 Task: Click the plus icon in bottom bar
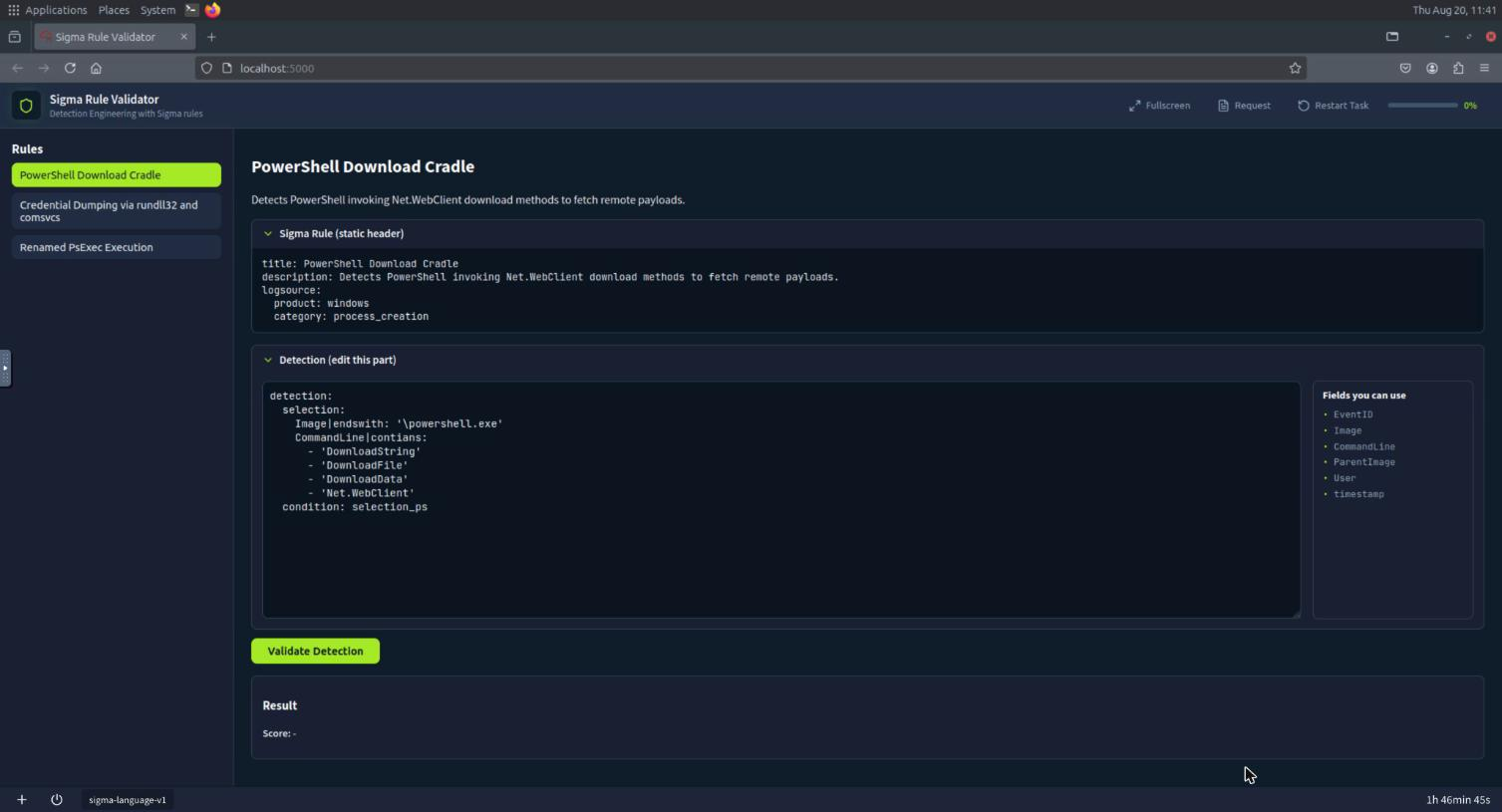[22, 799]
